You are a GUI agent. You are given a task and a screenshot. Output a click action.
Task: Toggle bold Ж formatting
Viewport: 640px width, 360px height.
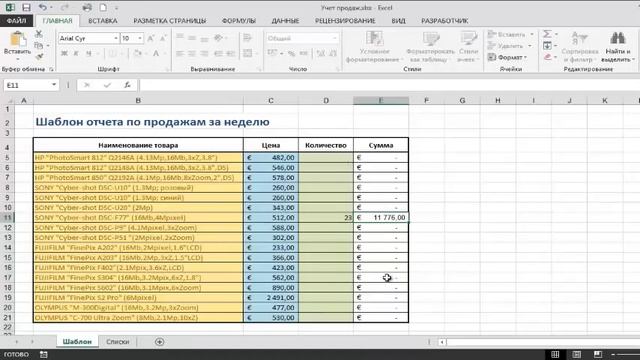tap(64, 53)
